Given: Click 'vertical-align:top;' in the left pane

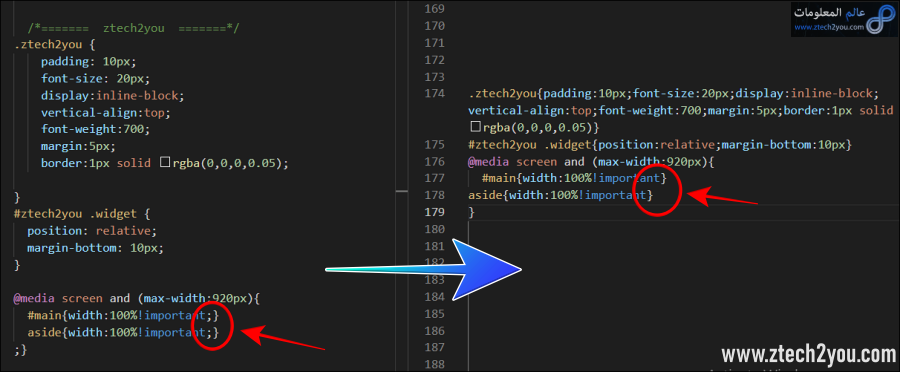Looking at the screenshot, I should [106, 113].
